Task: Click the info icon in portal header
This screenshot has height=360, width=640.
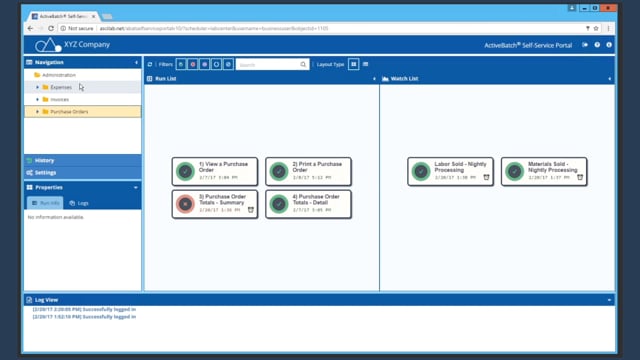Action: pyautogui.click(x=609, y=45)
